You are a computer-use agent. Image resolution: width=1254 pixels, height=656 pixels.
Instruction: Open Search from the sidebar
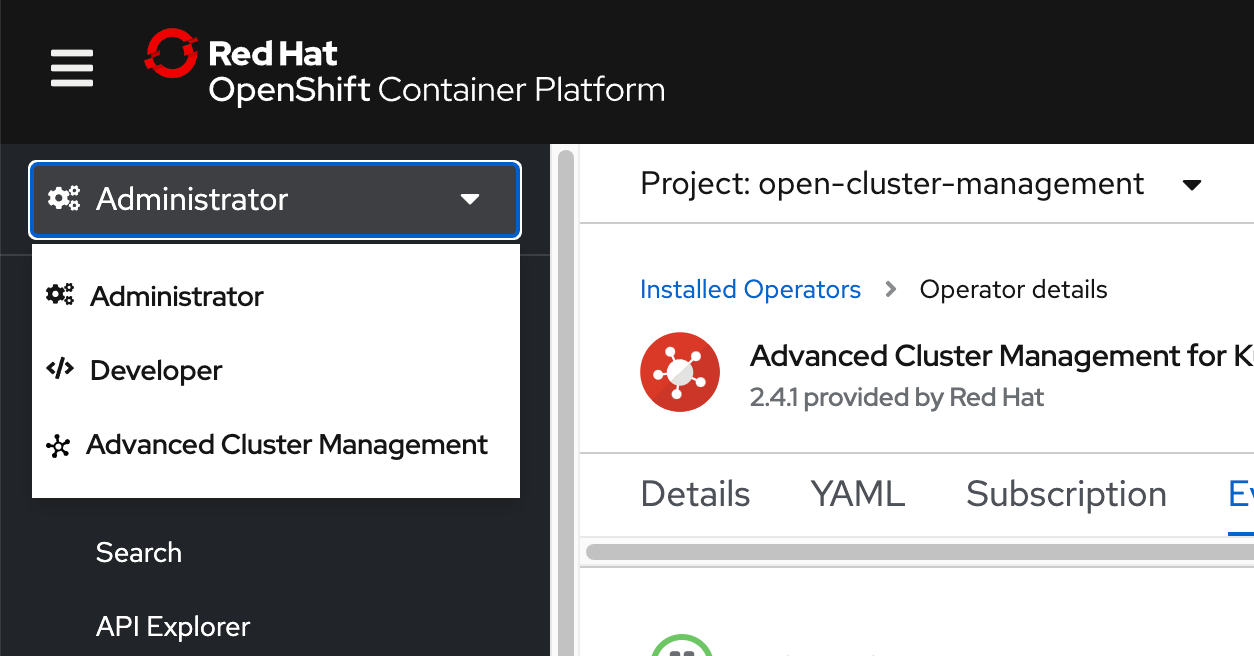click(138, 552)
